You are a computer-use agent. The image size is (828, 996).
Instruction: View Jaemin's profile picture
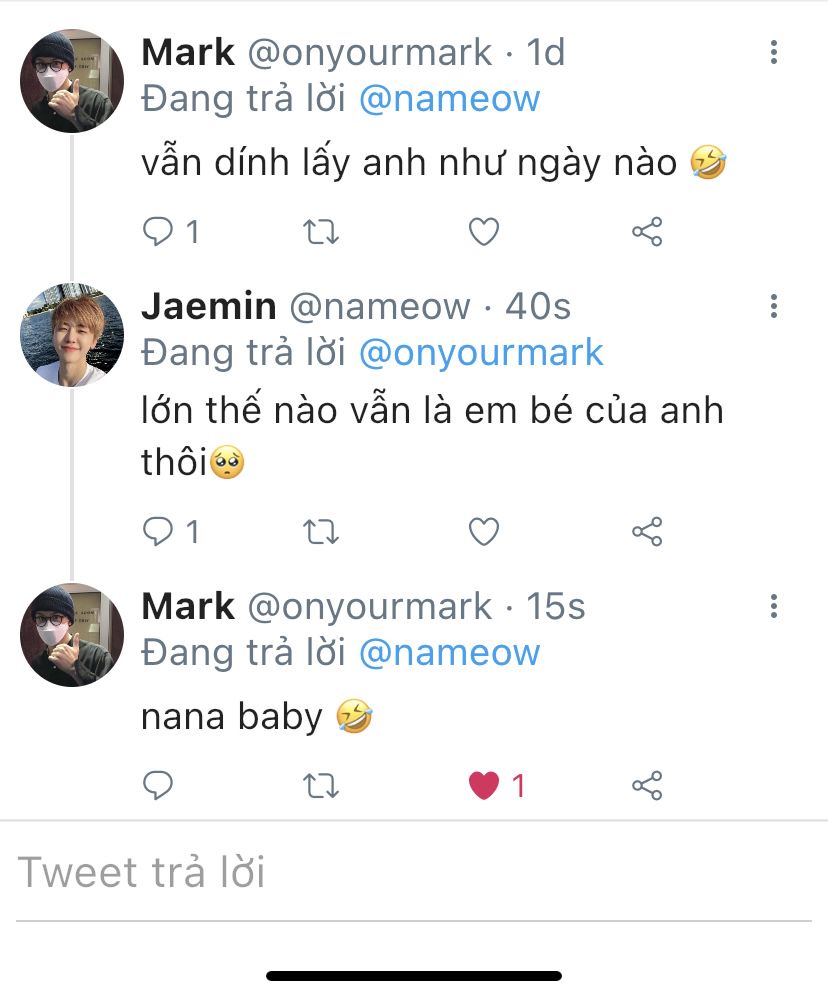72,335
